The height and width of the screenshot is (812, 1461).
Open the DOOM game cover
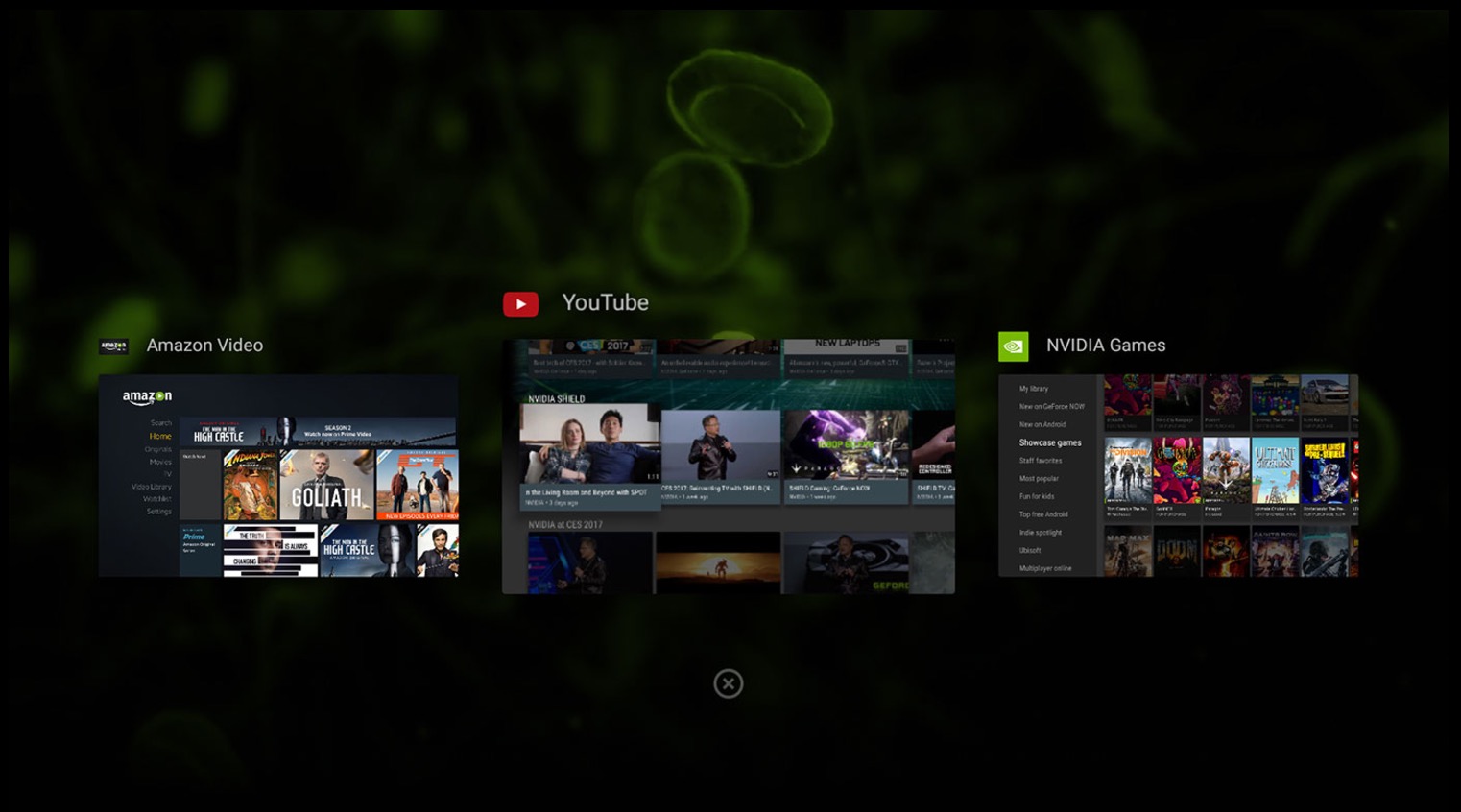(x=1177, y=551)
